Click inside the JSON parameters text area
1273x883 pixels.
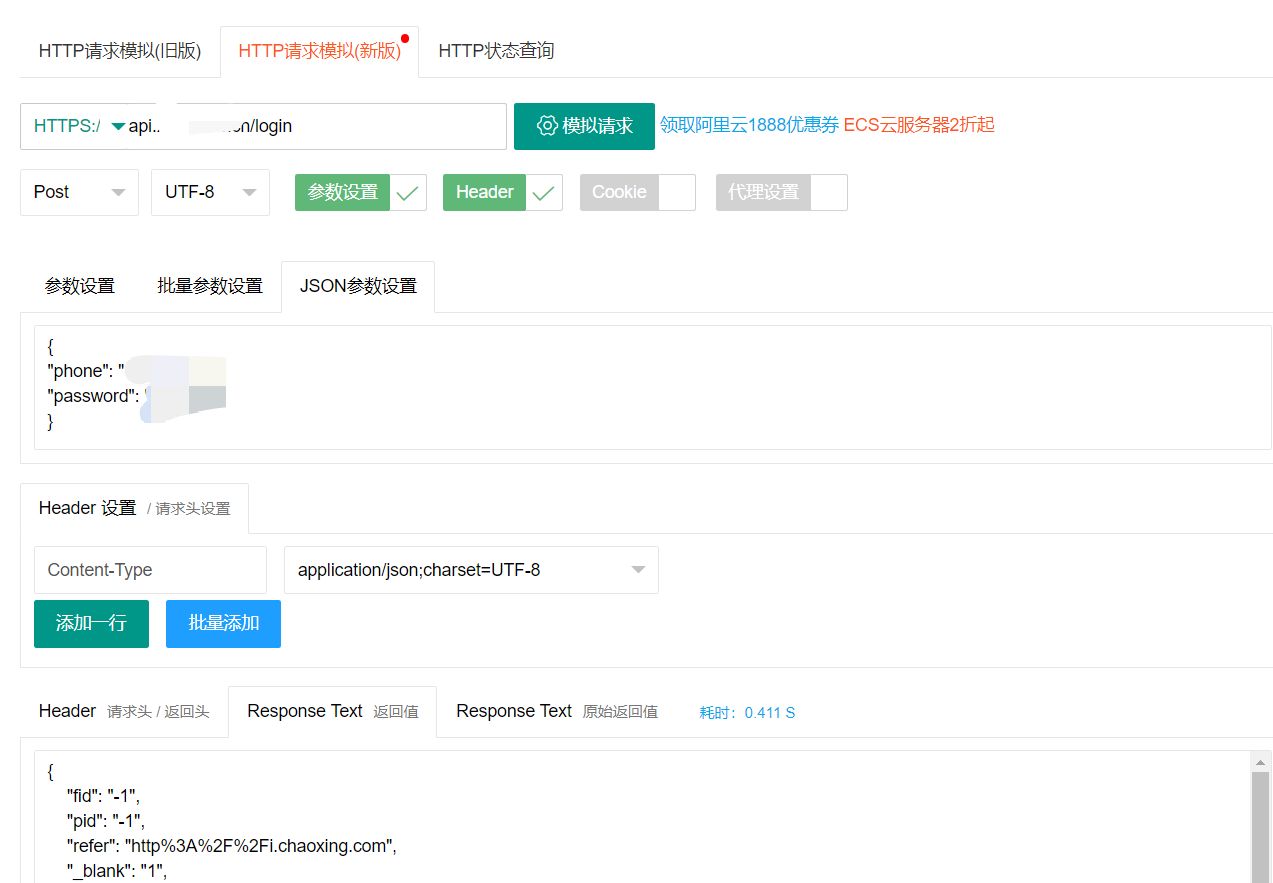pyautogui.click(x=652, y=388)
